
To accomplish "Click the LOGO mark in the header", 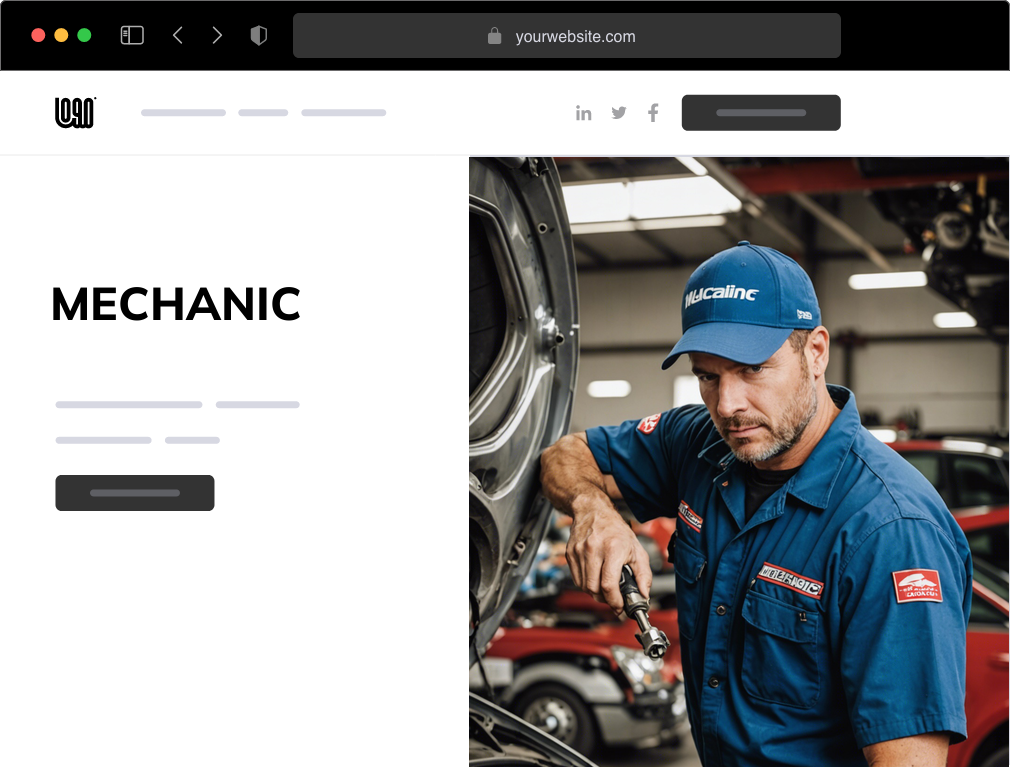I will (74, 112).
